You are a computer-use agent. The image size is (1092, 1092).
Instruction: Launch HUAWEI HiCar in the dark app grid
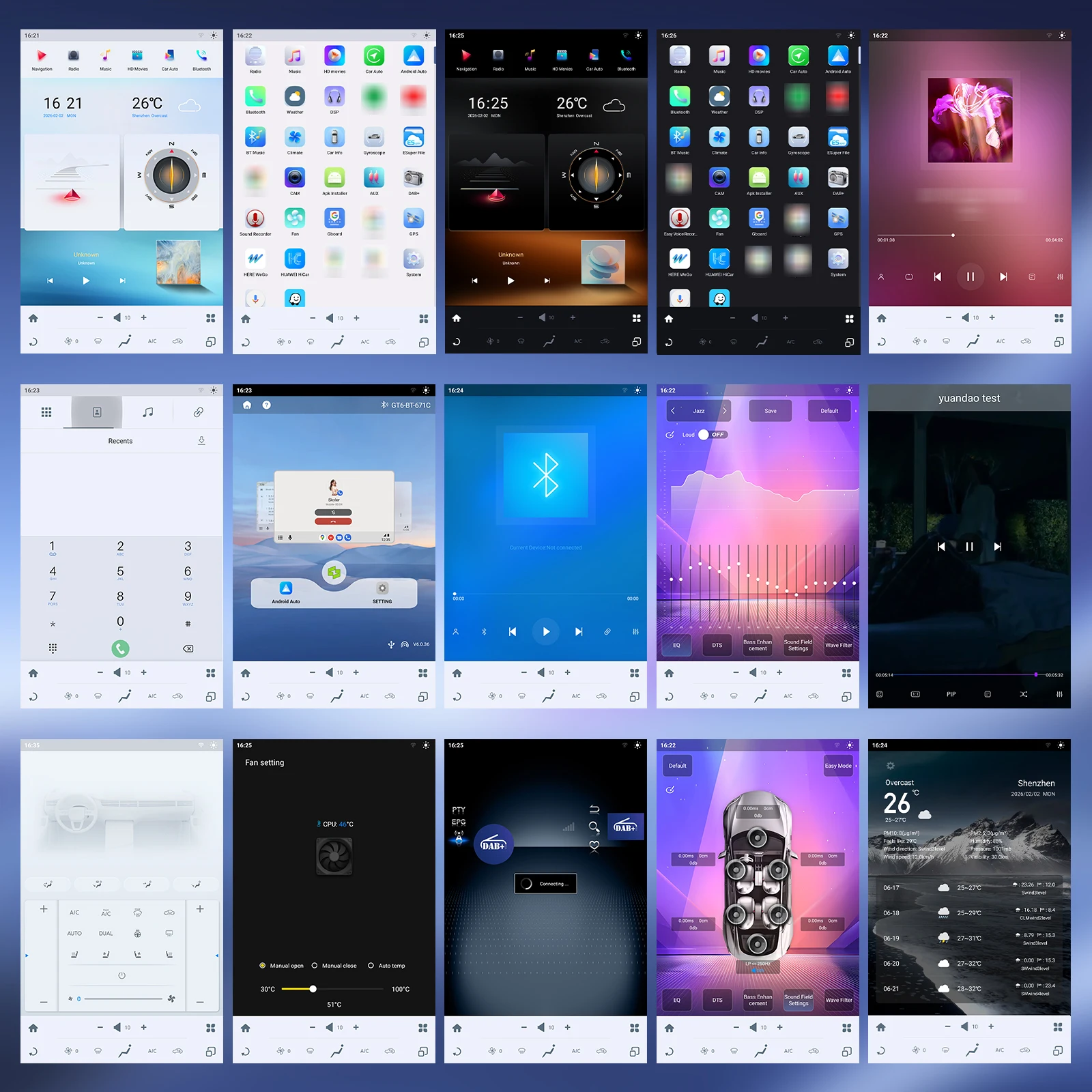(x=719, y=262)
